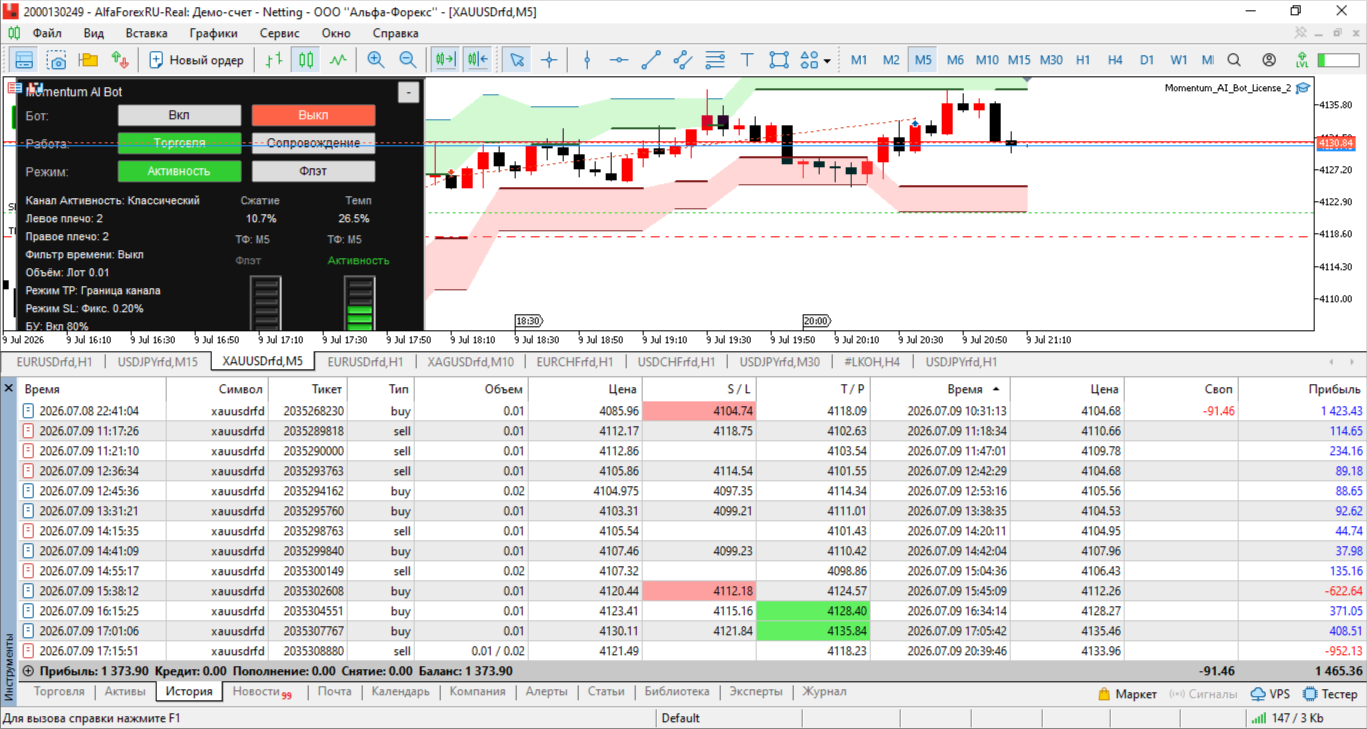Select ticket 2035304551 history row
The width and height of the screenshot is (1367, 729).
coord(692,611)
